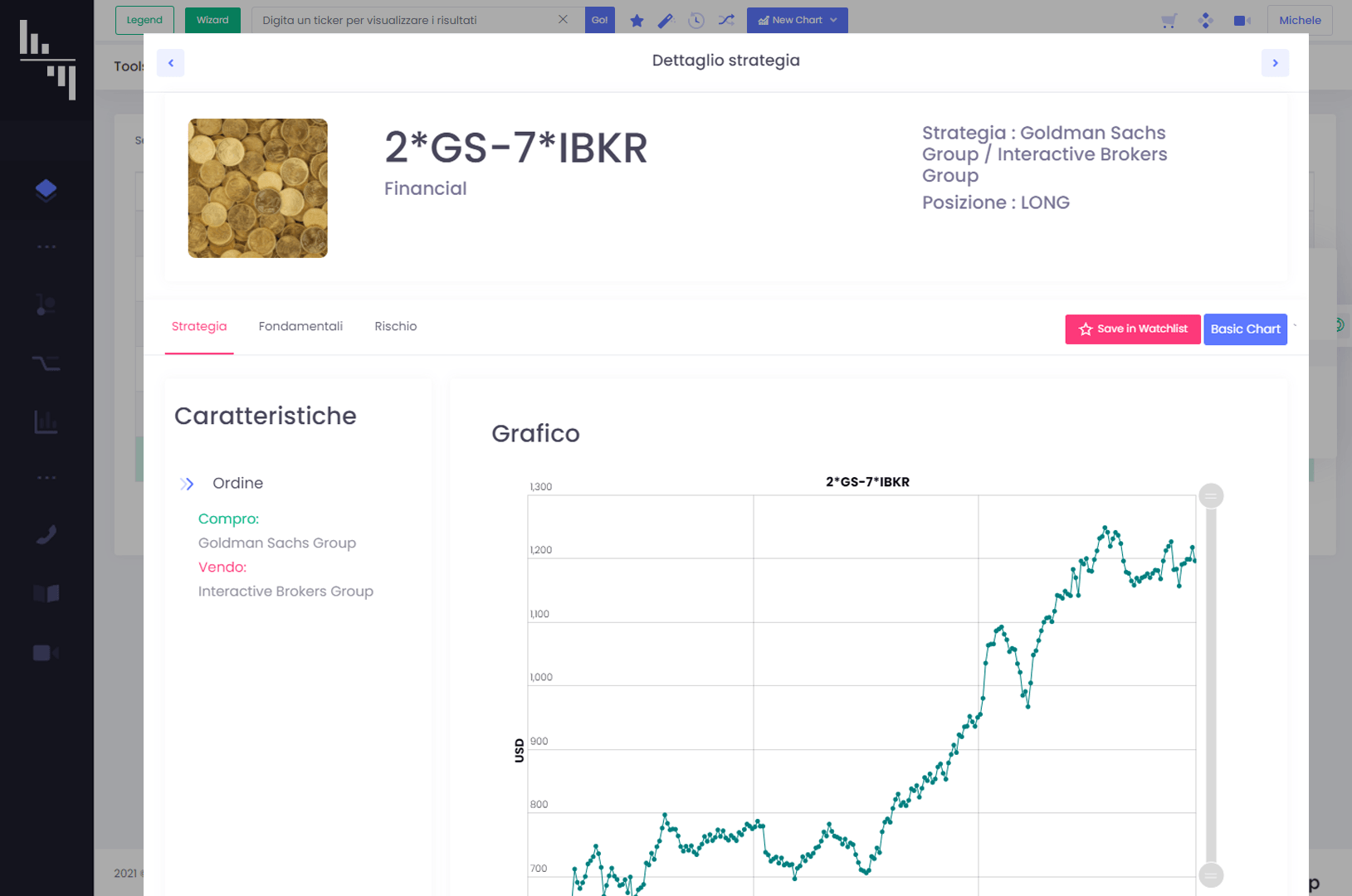The height and width of the screenshot is (896, 1352).
Task: Click the layers icon in left sidebar
Action: tap(46, 190)
